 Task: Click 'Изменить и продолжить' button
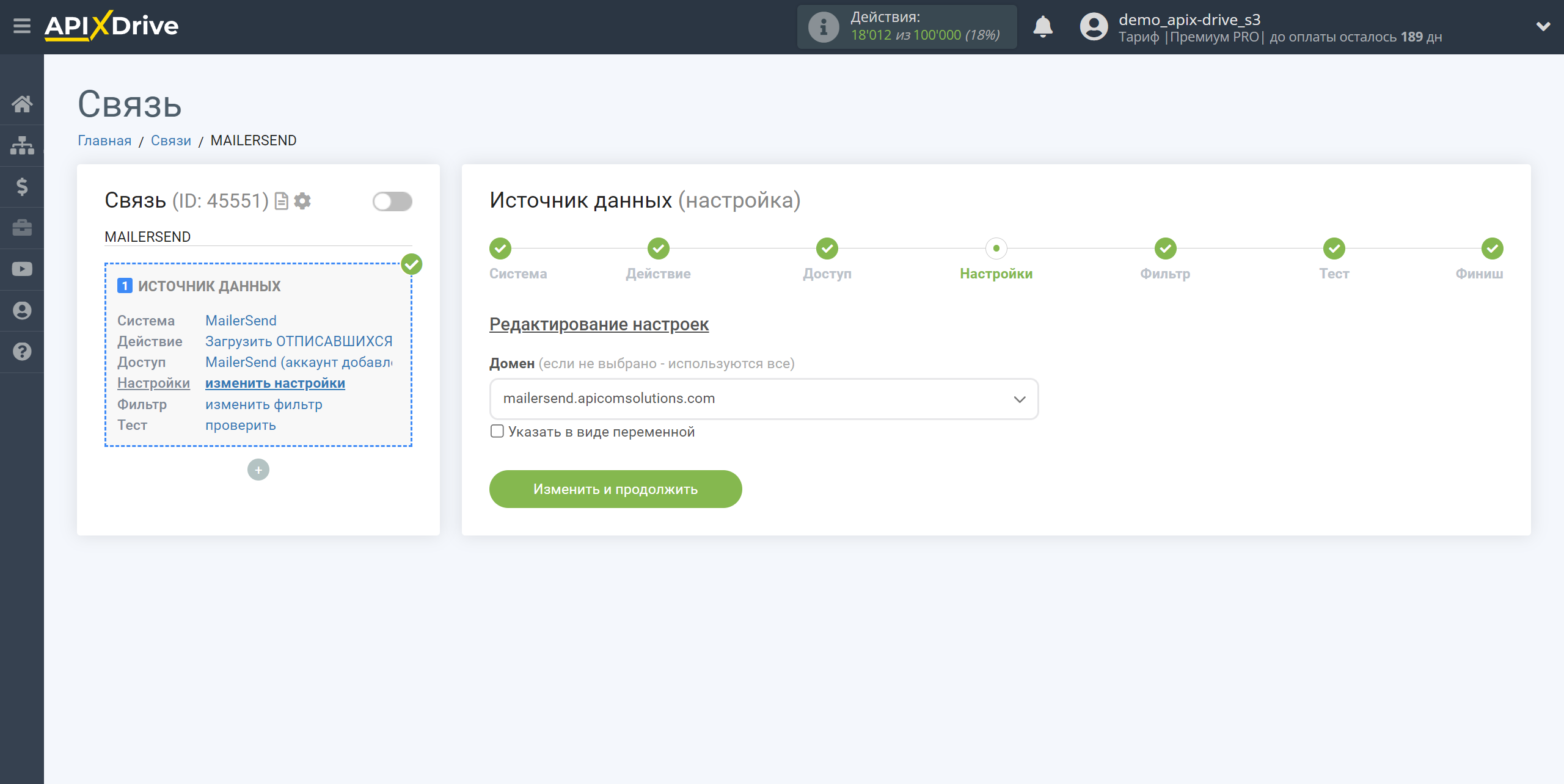pos(615,489)
